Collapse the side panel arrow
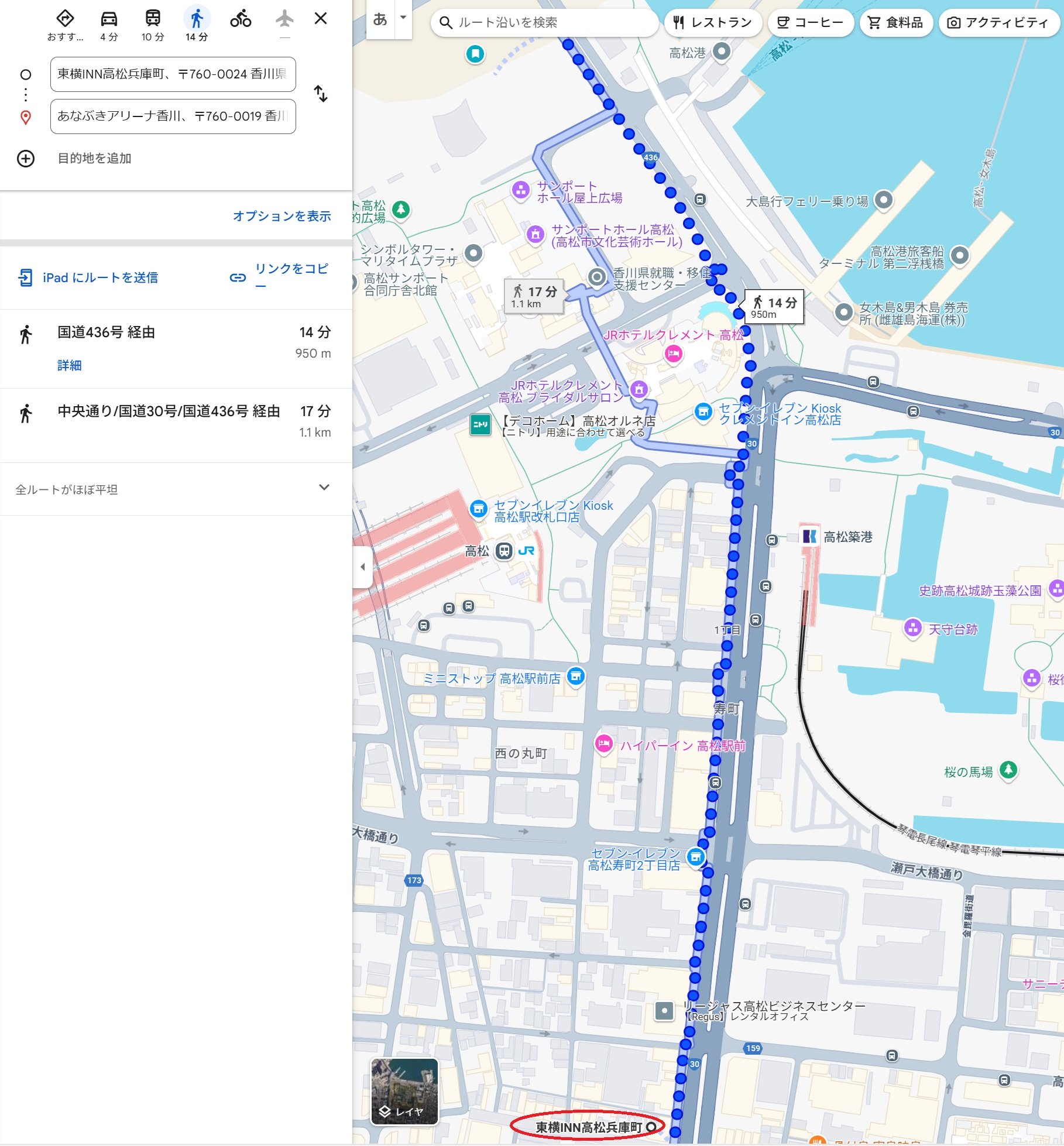 [362, 567]
